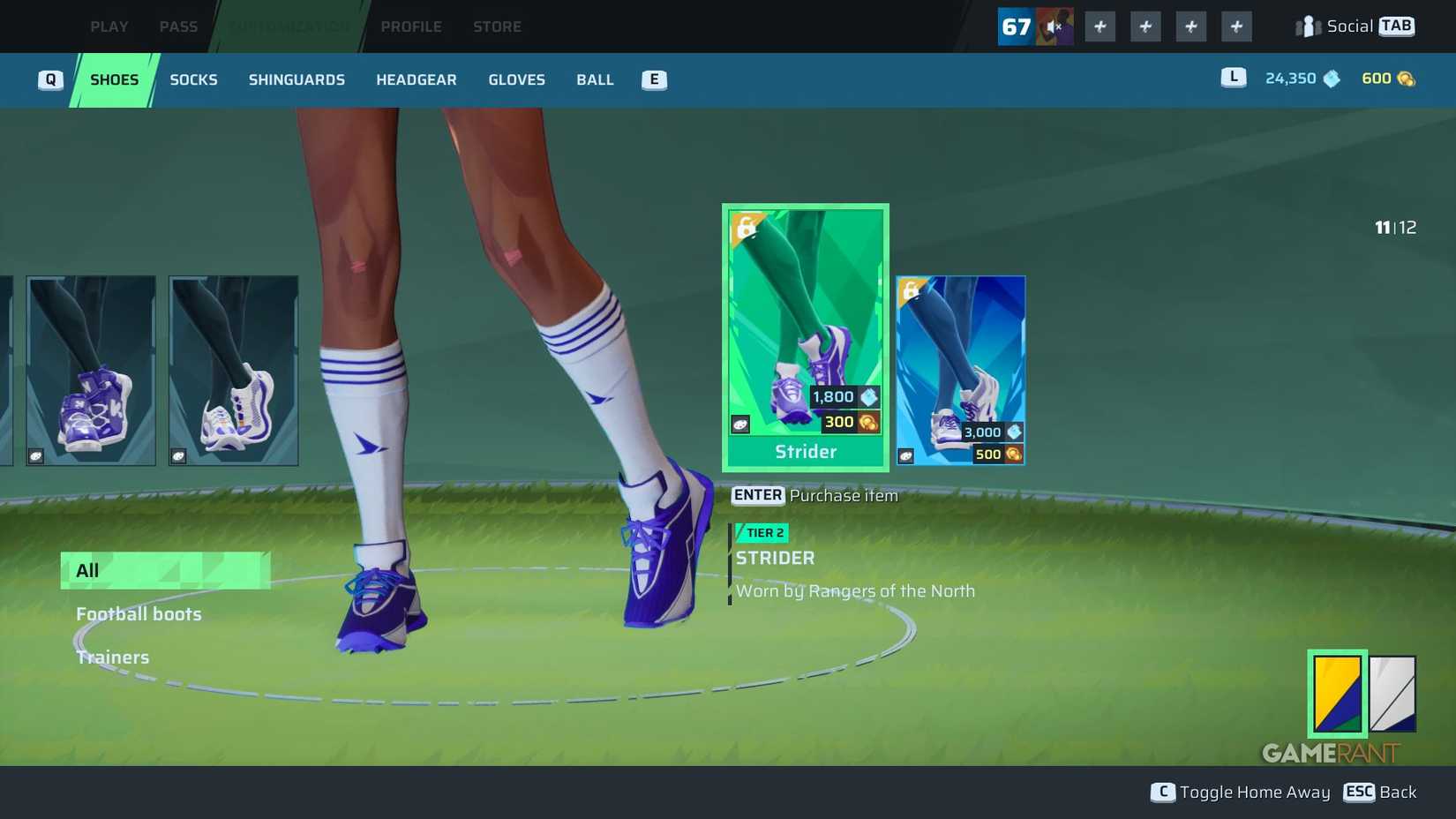The height and width of the screenshot is (819, 1456).
Task: Open the PROFILE menu
Action: click(411, 26)
